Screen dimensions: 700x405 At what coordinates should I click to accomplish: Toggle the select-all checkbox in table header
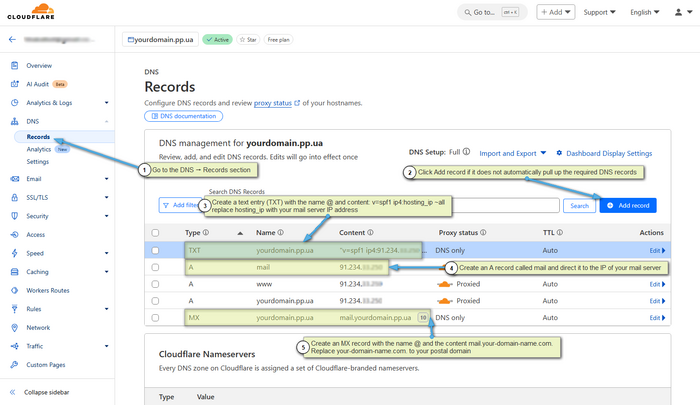coord(155,233)
